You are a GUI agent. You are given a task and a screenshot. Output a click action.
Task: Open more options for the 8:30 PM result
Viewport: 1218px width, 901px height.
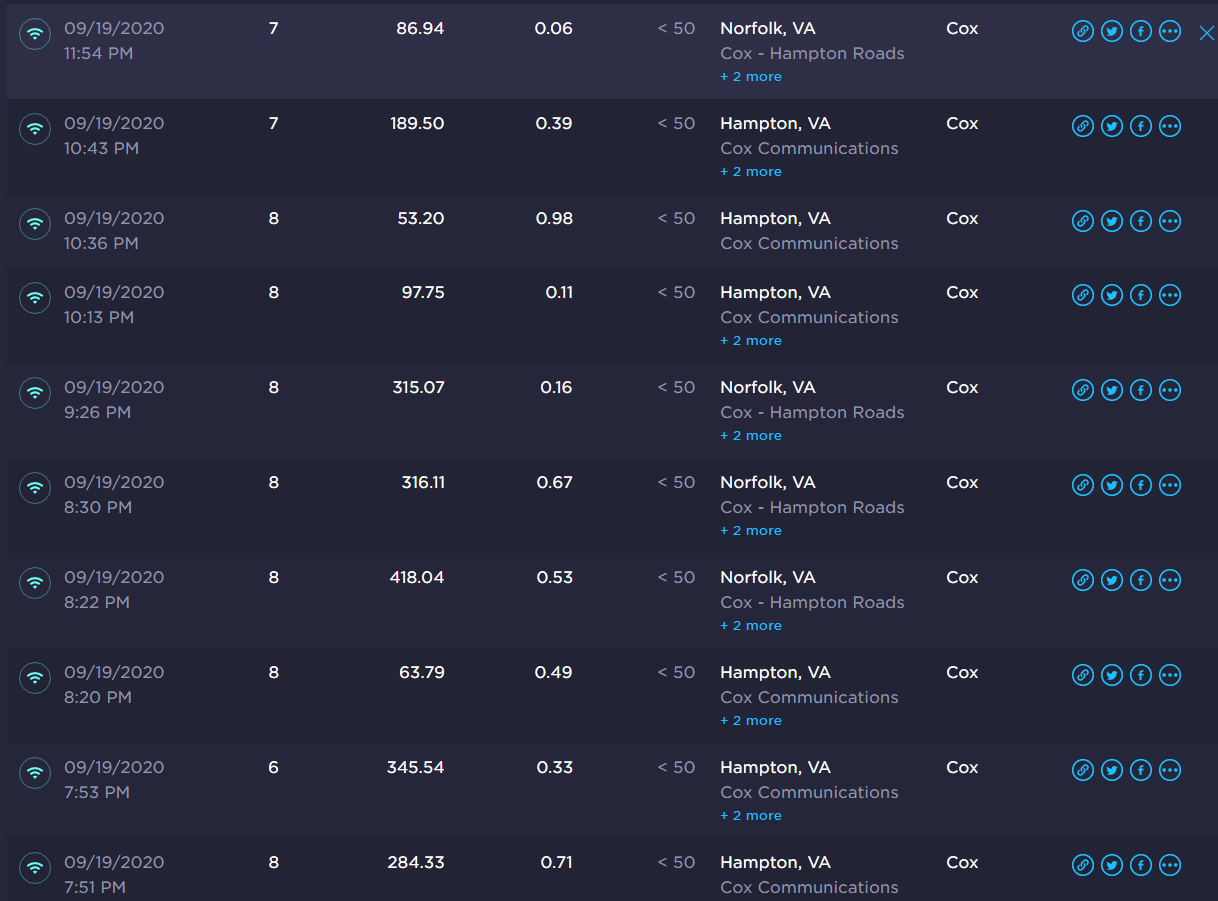click(x=1170, y=486)
